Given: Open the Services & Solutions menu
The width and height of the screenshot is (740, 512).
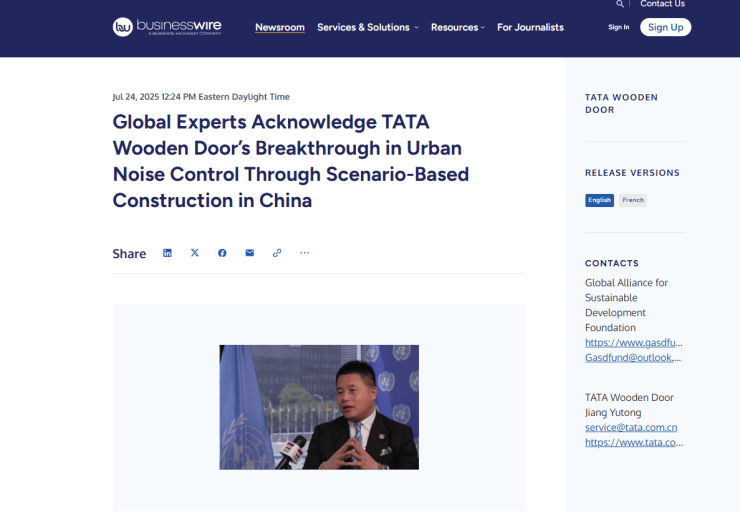Looking at the screenshot, I should point(363,27).
